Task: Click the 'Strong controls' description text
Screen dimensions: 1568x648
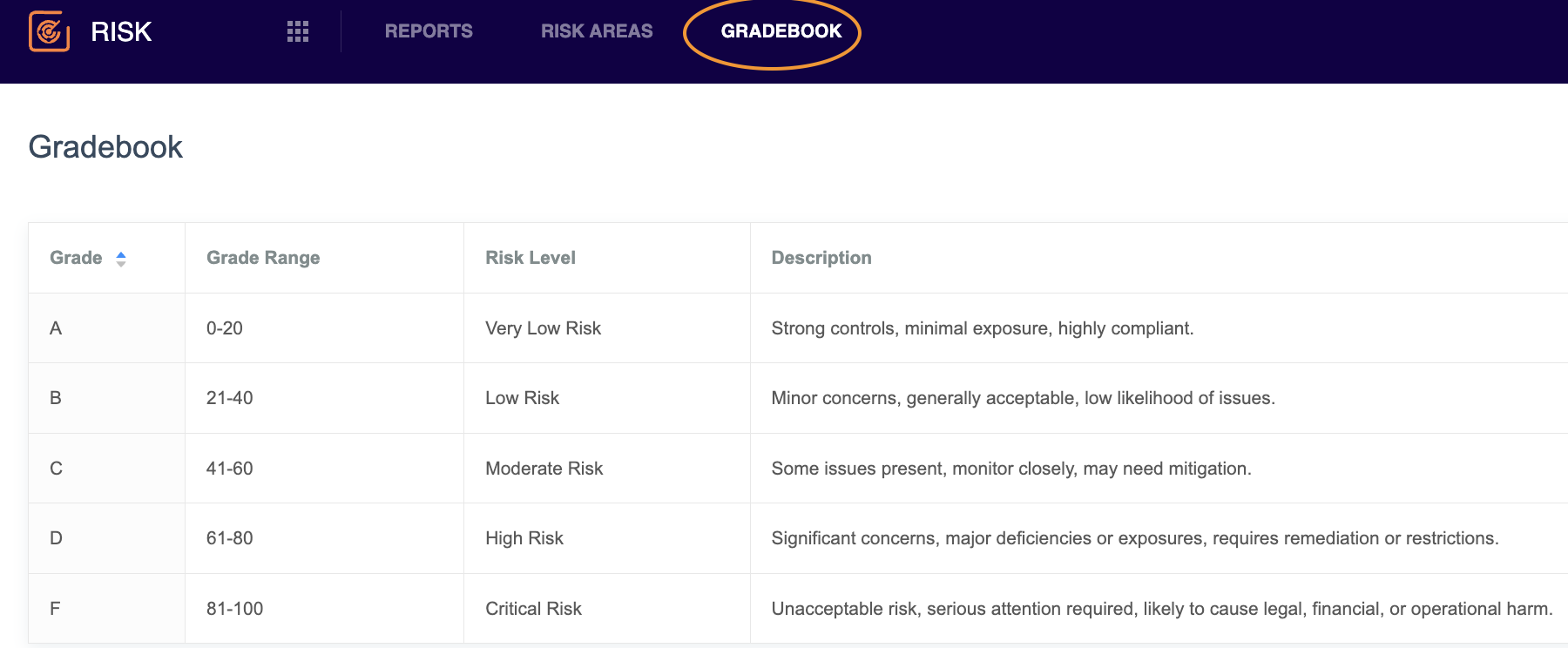Action: 983,328
